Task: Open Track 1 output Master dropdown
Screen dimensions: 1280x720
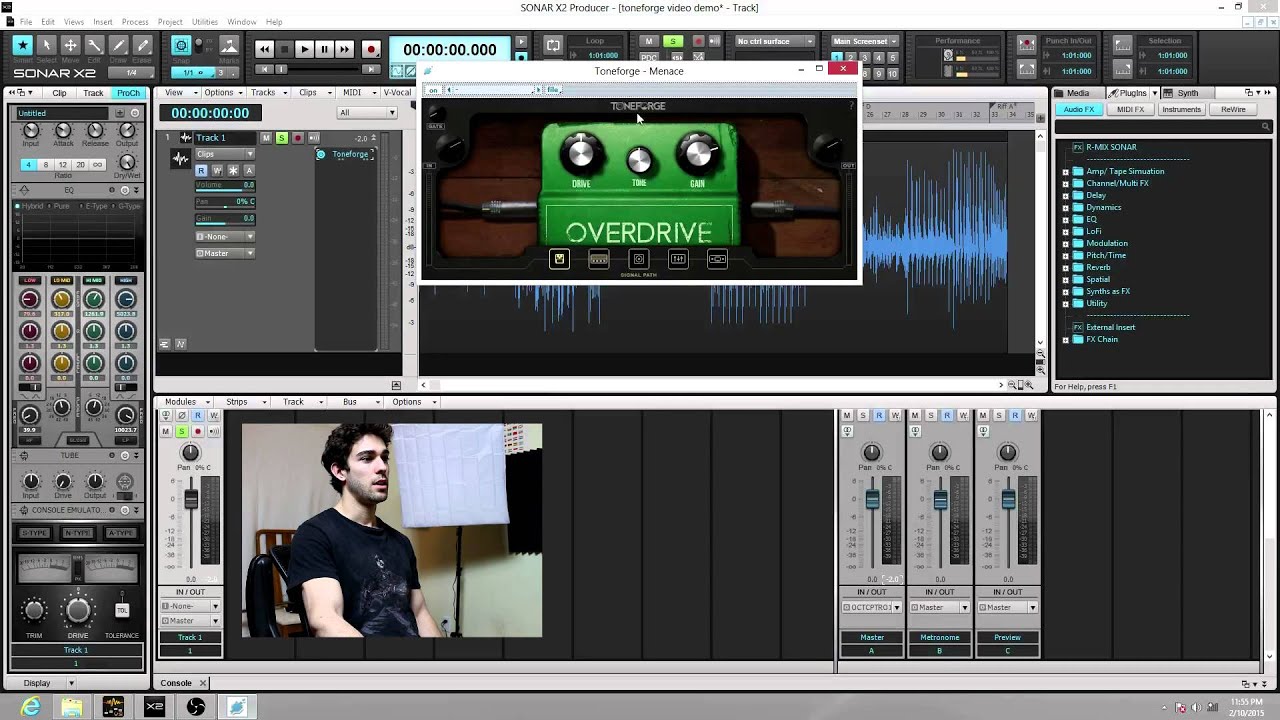Action: (x=225, y=254)
